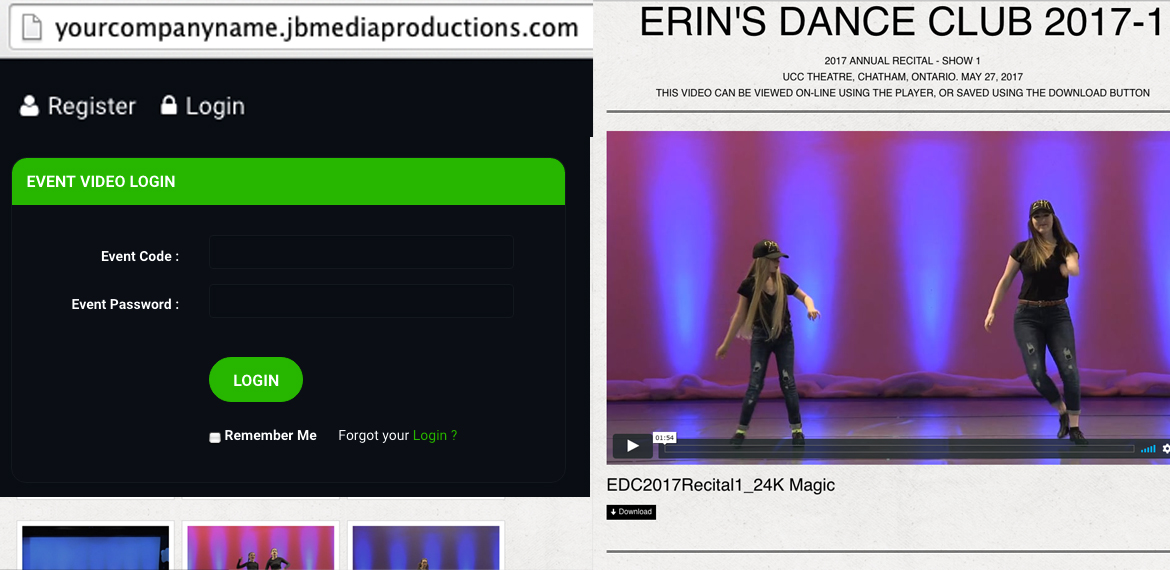This screenshot has height=570, width=1170.
Task: Open the Register link
Action: [91, 106]
